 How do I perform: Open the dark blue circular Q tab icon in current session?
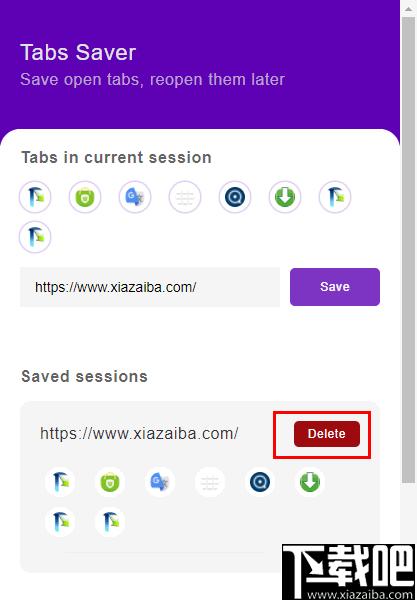coord(235,197)
